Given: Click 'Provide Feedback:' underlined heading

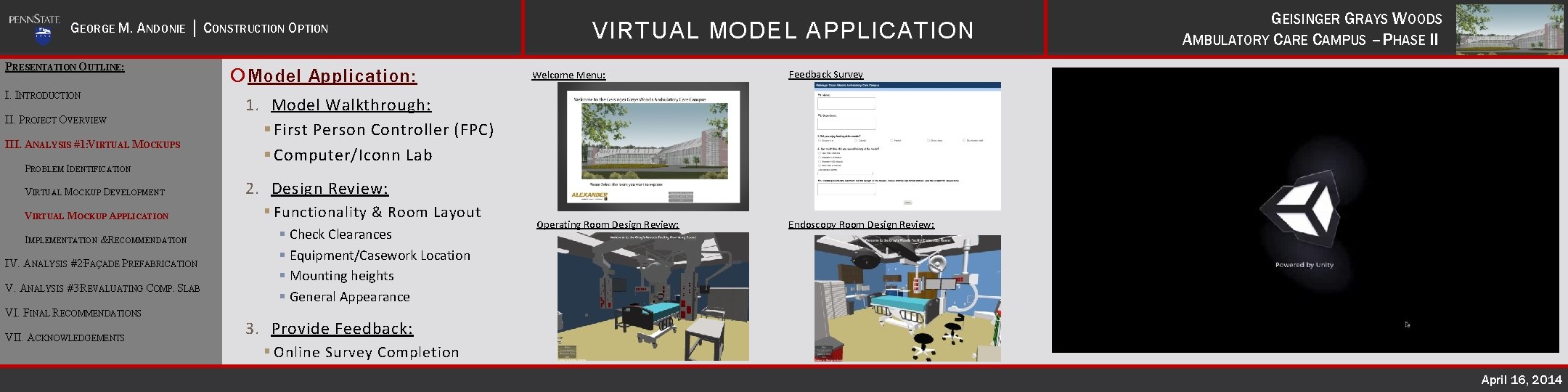Looking at the screenshot, I should tap(342, 329).
